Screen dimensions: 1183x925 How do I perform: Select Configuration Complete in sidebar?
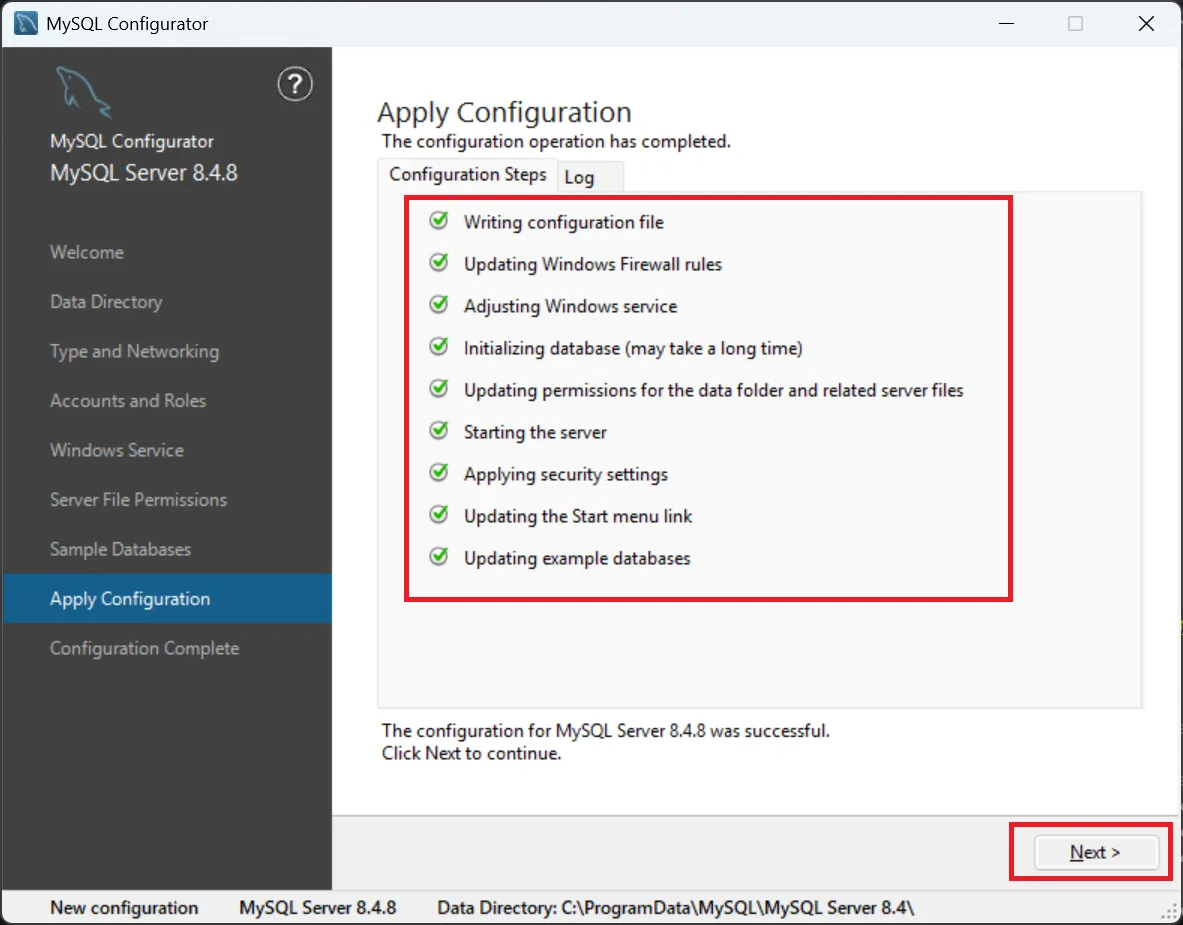coord(144,648)
